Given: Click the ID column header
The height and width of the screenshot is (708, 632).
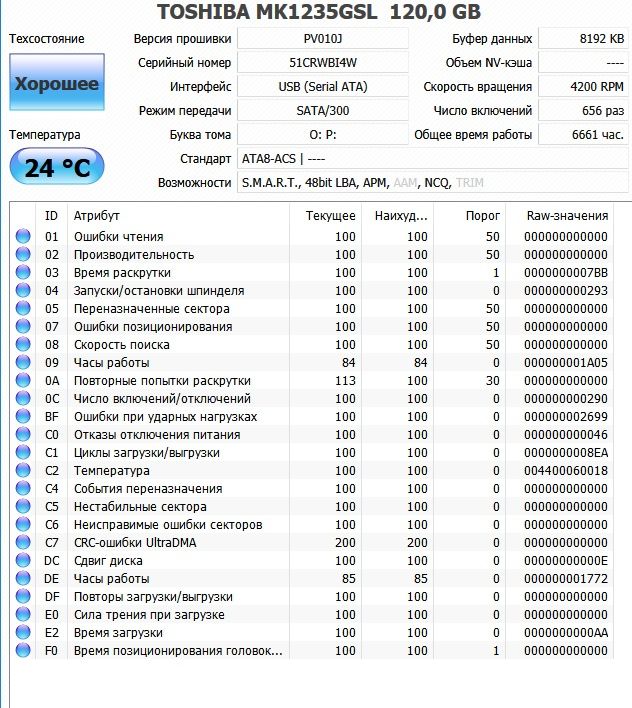Looking at the screenshot, I should (51, 216).
